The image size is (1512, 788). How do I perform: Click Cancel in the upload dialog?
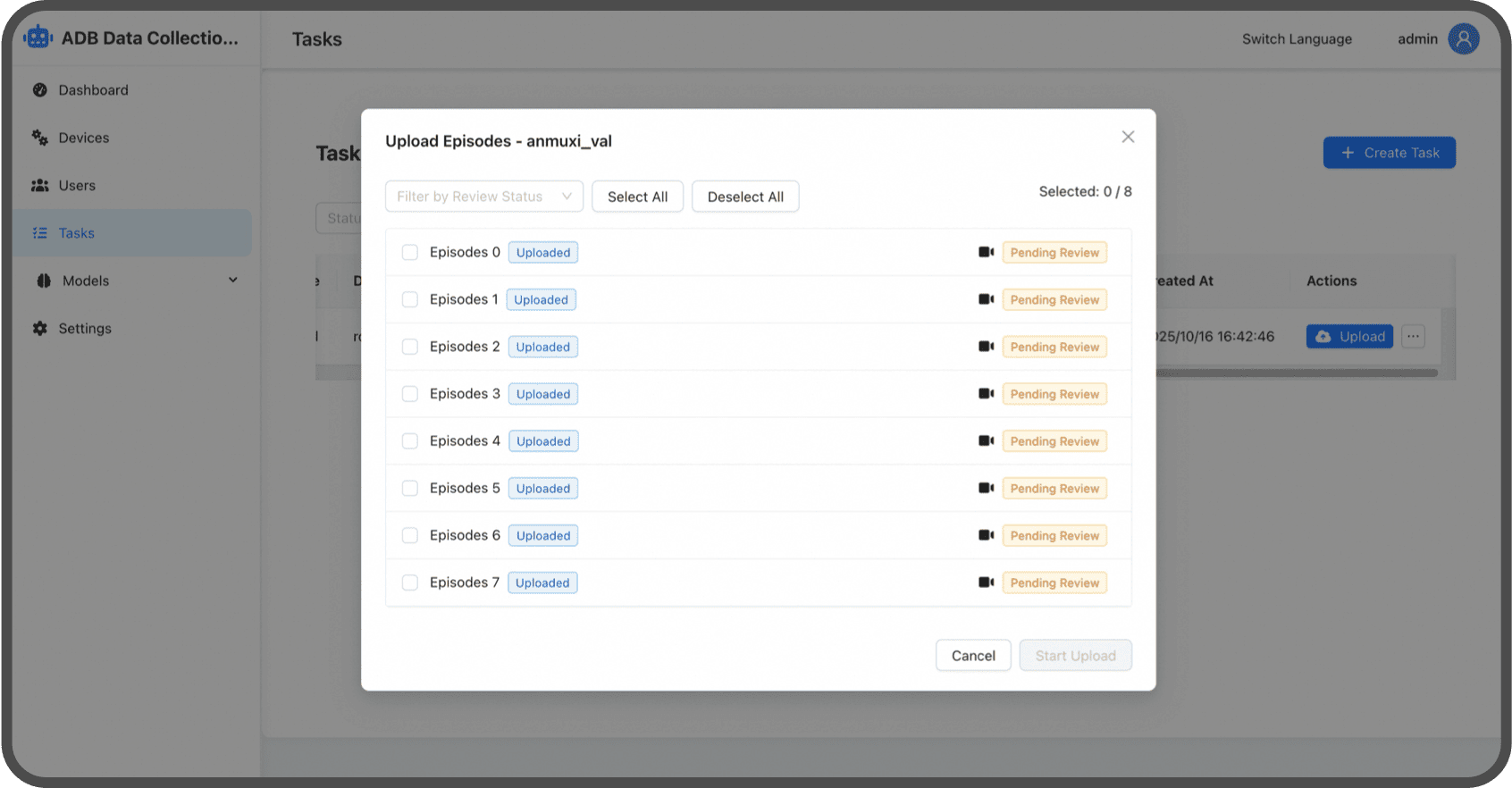pyautogui.click(x=972, y=656)
